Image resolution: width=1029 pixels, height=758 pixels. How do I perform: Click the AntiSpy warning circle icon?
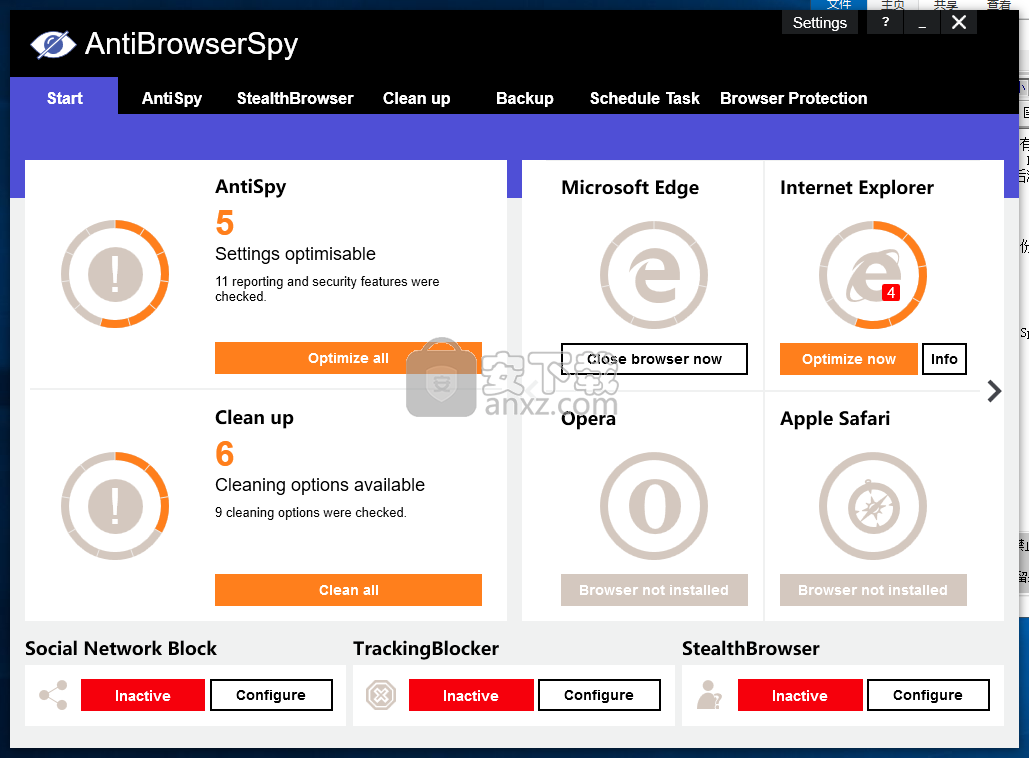(115, 274)
